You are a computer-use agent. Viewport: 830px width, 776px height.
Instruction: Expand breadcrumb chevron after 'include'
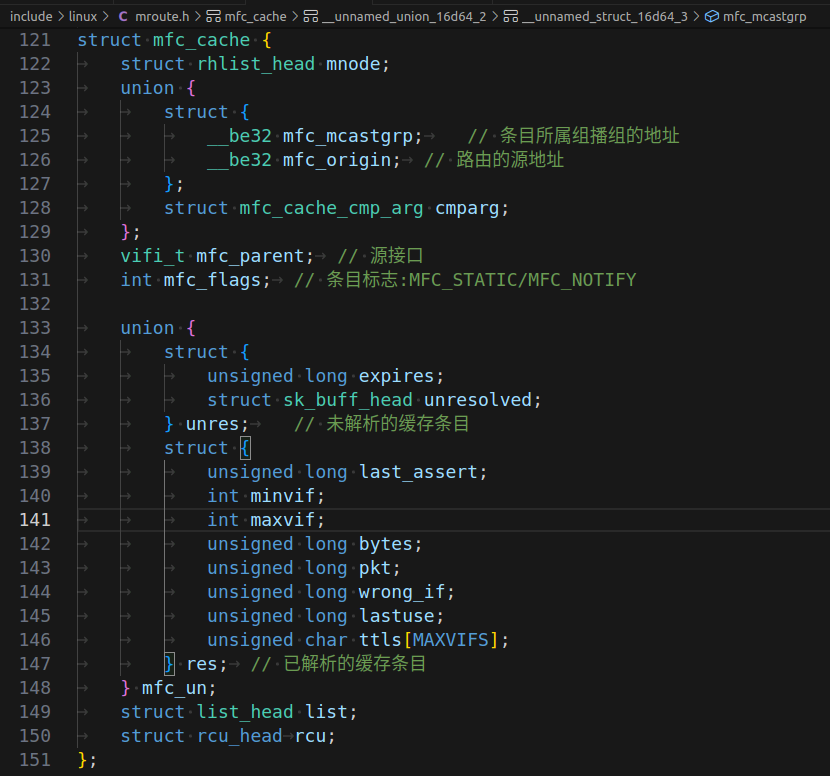click(61, 16)
